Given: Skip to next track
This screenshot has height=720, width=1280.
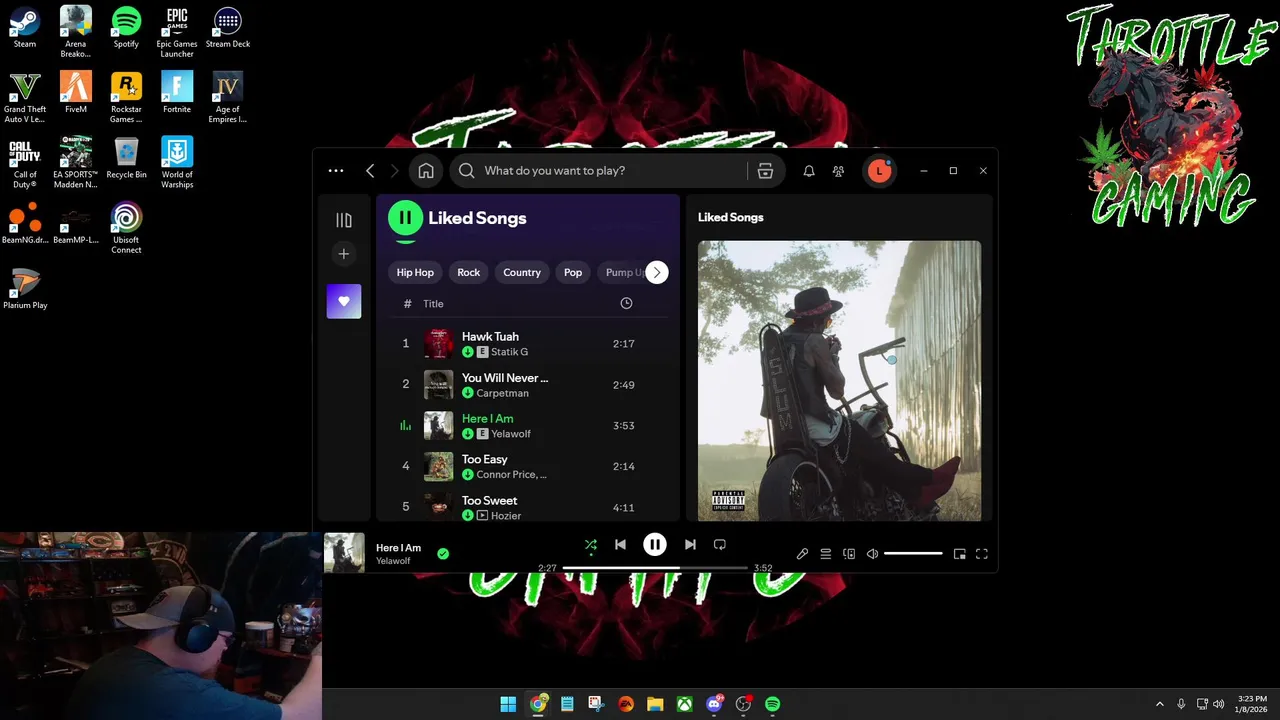Looking at the screenshot, I should [x=690, y=545].
